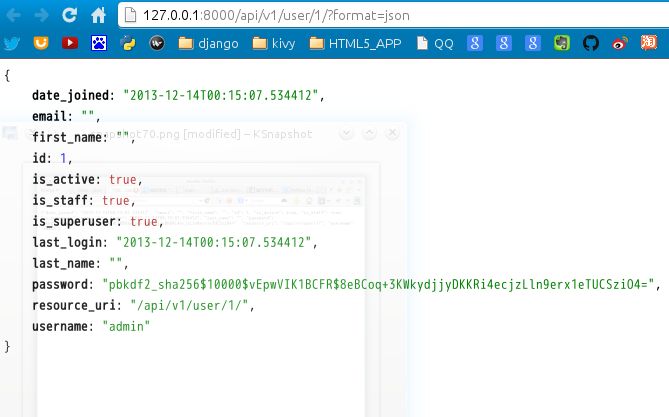This screenshot has height=417, width=669.
Task: Open the QQ bookmark
Action: click(435, 43)
